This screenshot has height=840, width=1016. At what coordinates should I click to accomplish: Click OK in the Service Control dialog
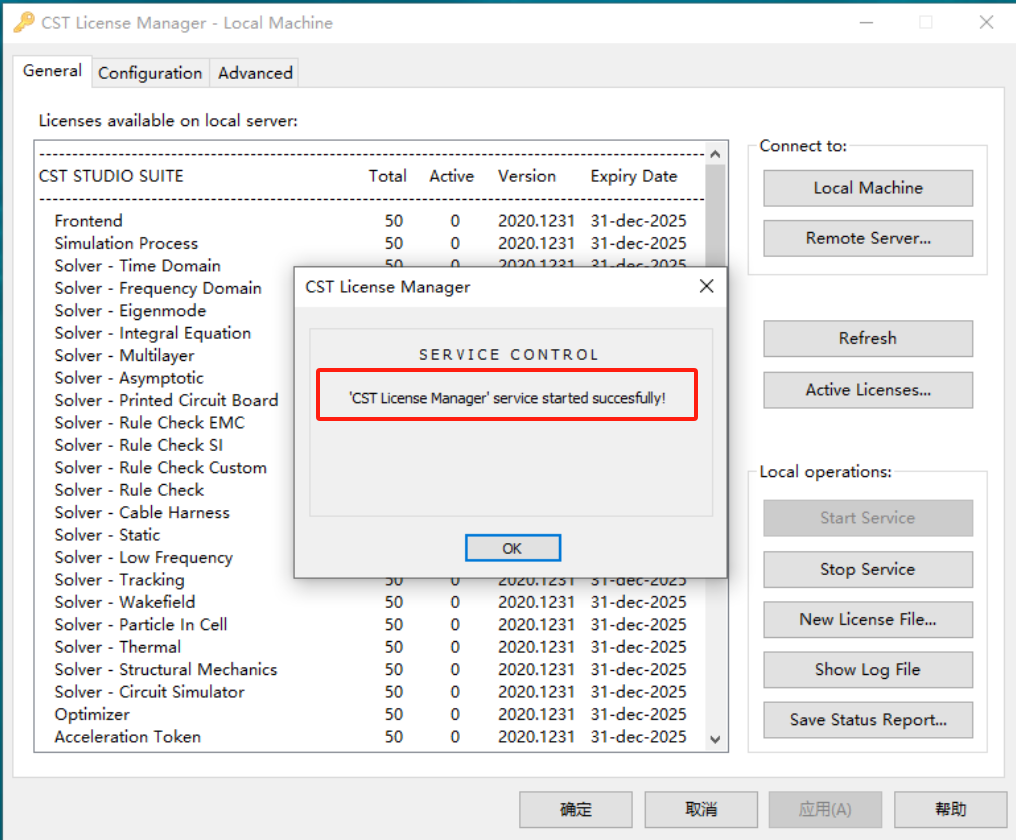[513, 548]
